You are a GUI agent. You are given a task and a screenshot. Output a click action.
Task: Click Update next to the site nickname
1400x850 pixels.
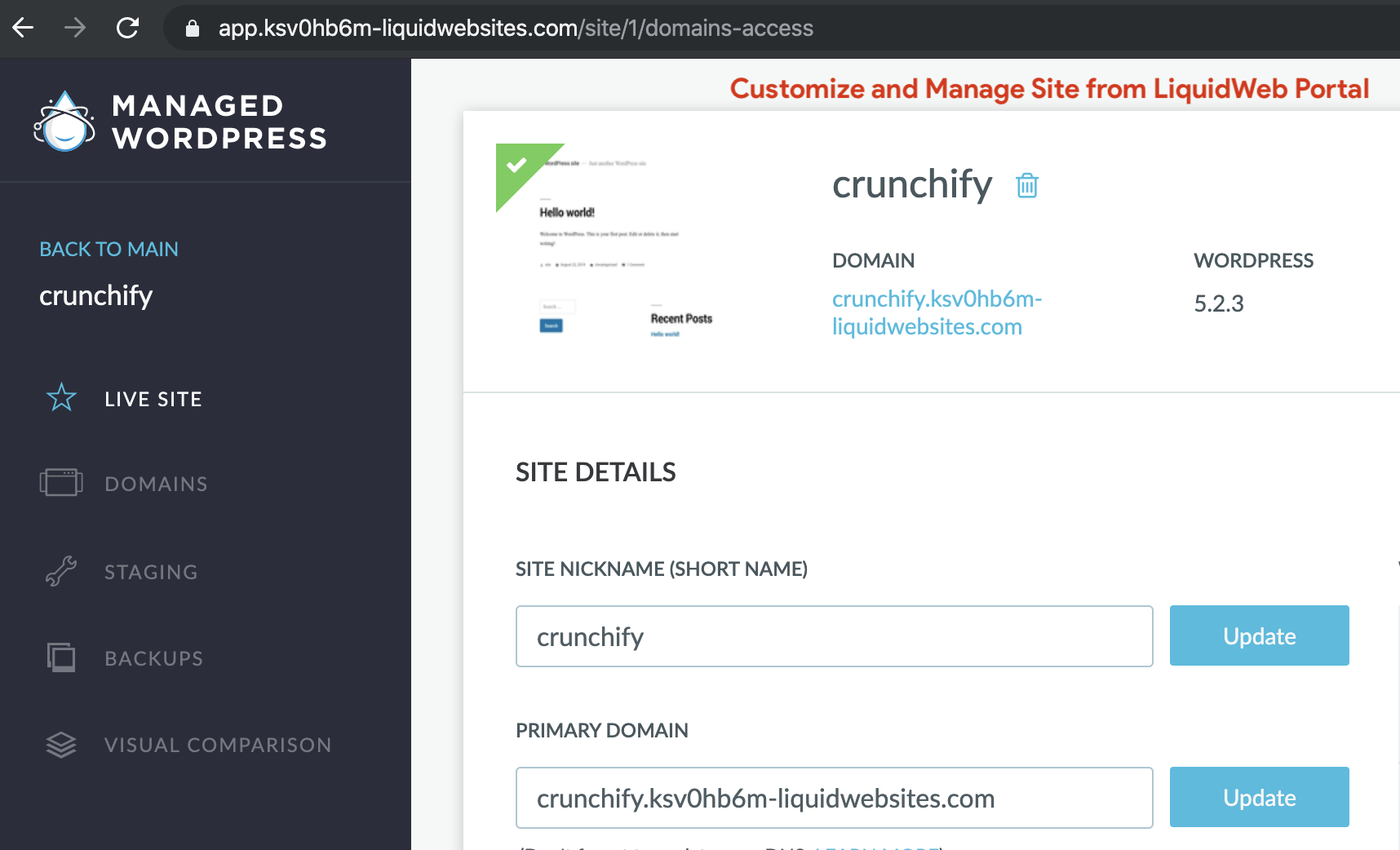1259,635
